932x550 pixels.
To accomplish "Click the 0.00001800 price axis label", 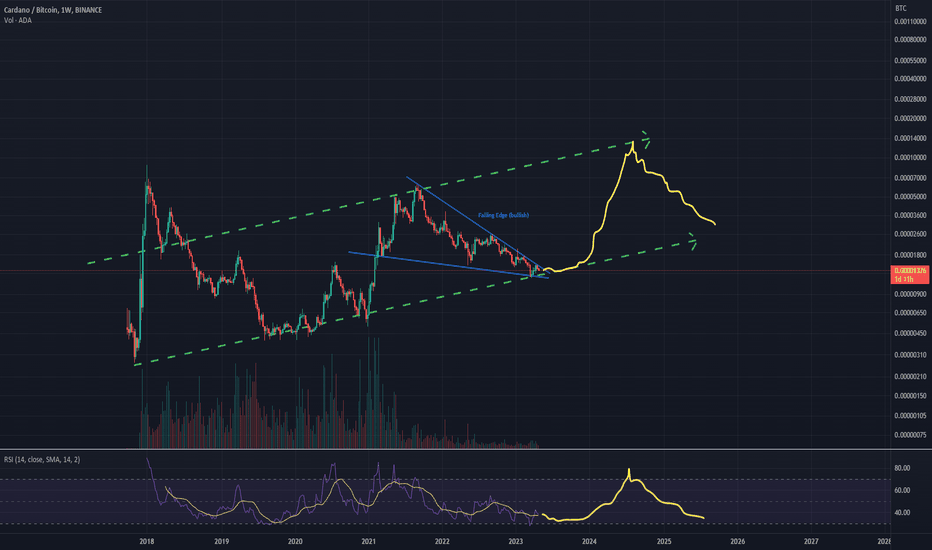I will 910,255.
